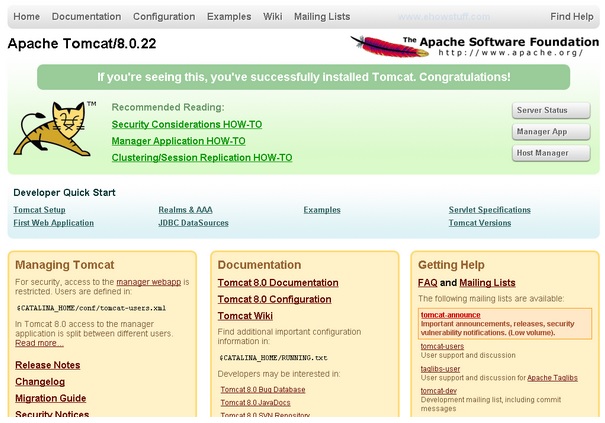Viewport: 605px width, 423px height.
Task: Click the Developer Quick Start heading
Action: [x=64, y=192]
